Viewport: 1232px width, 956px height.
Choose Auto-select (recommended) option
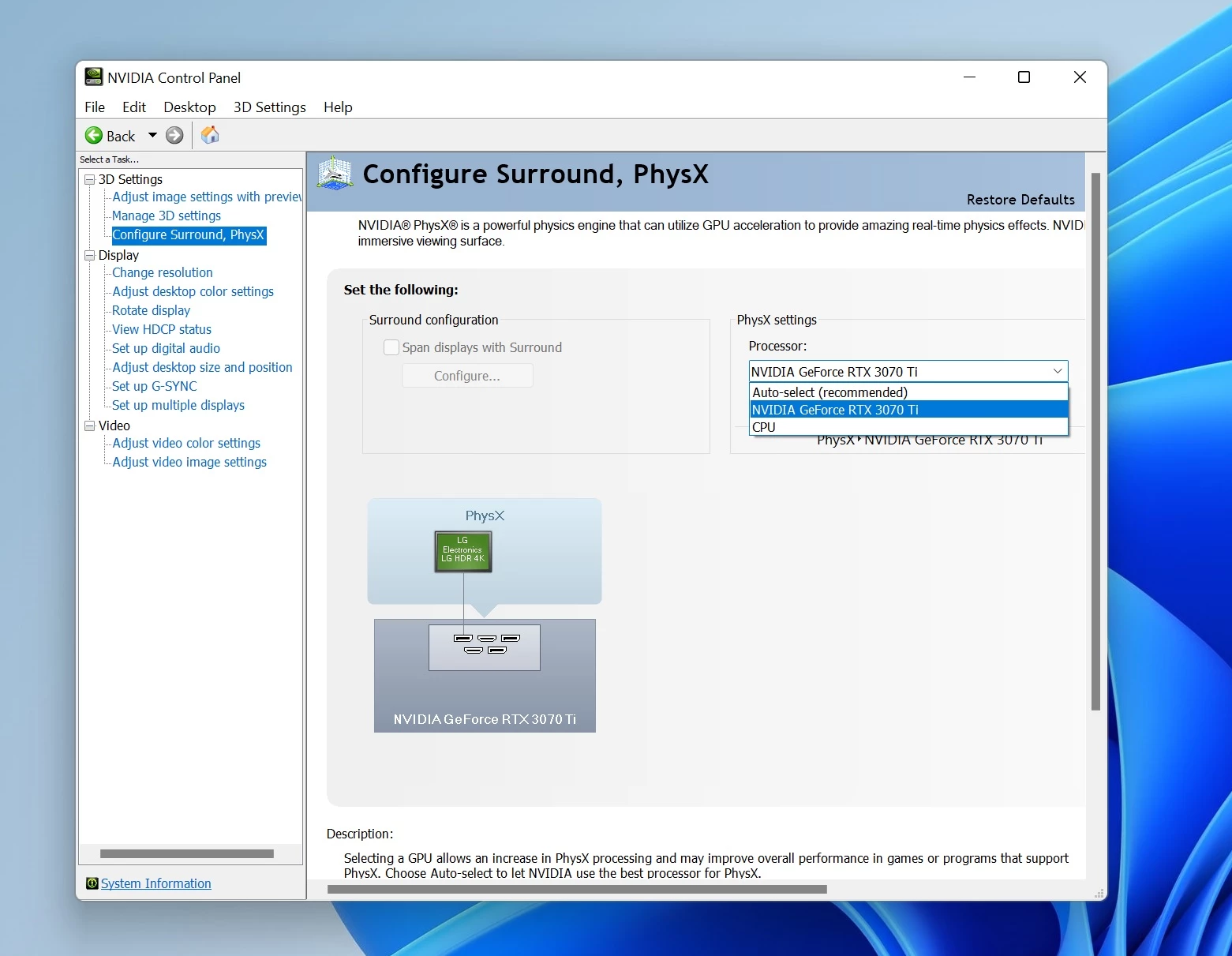tap(908, 392)
